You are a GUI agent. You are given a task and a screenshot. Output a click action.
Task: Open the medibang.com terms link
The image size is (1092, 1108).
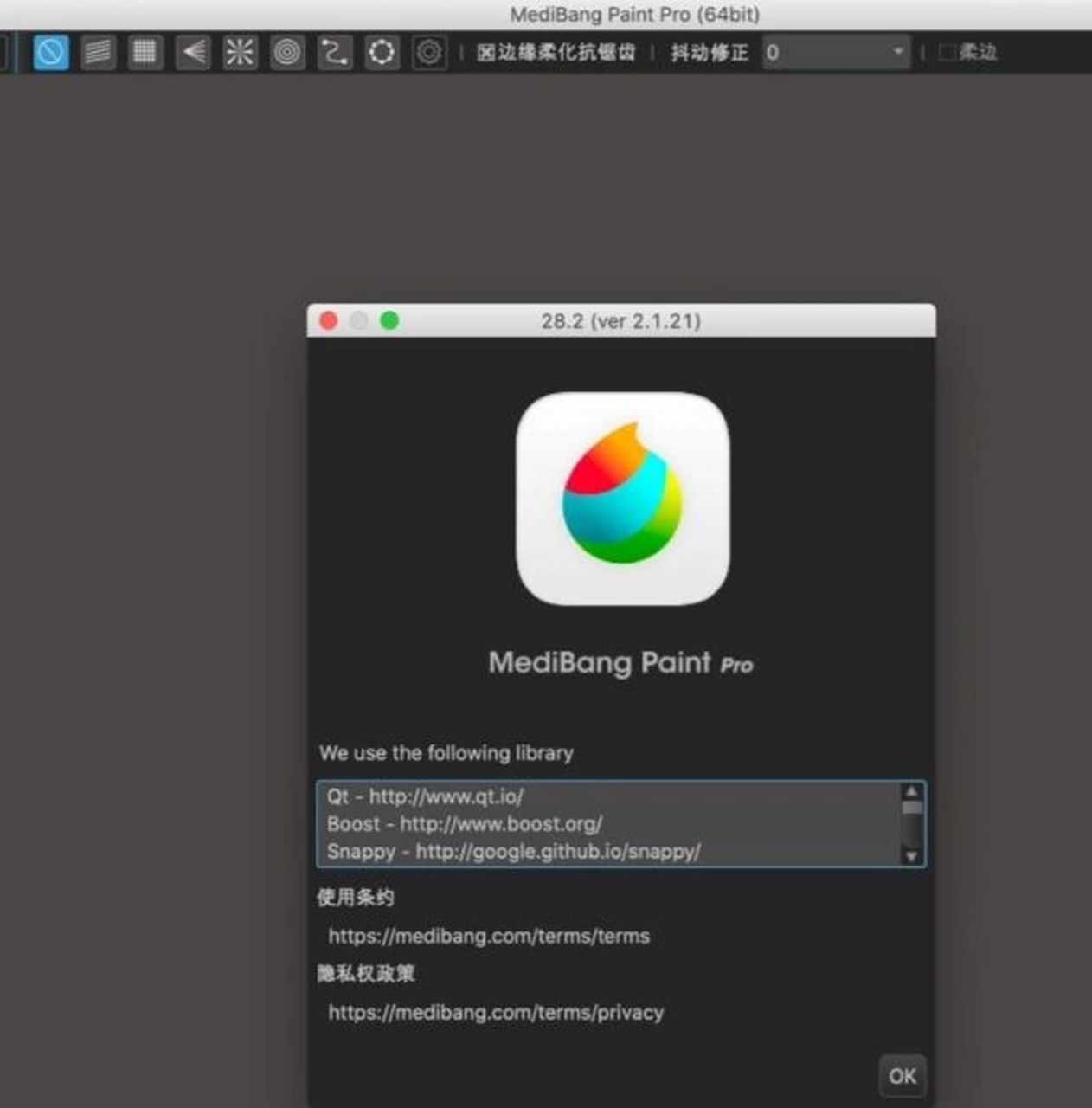click(489, 936)
